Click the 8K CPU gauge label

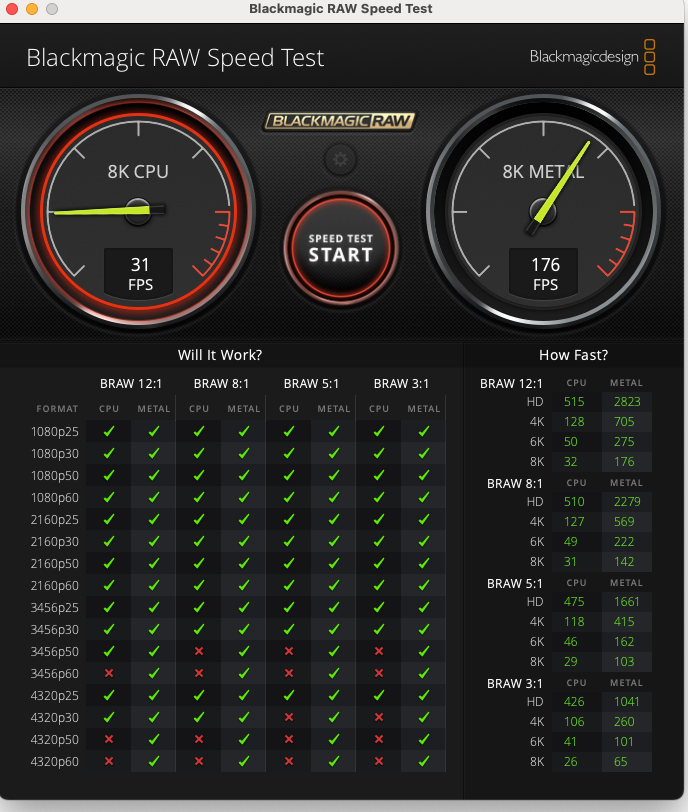[x=138, y=171]
